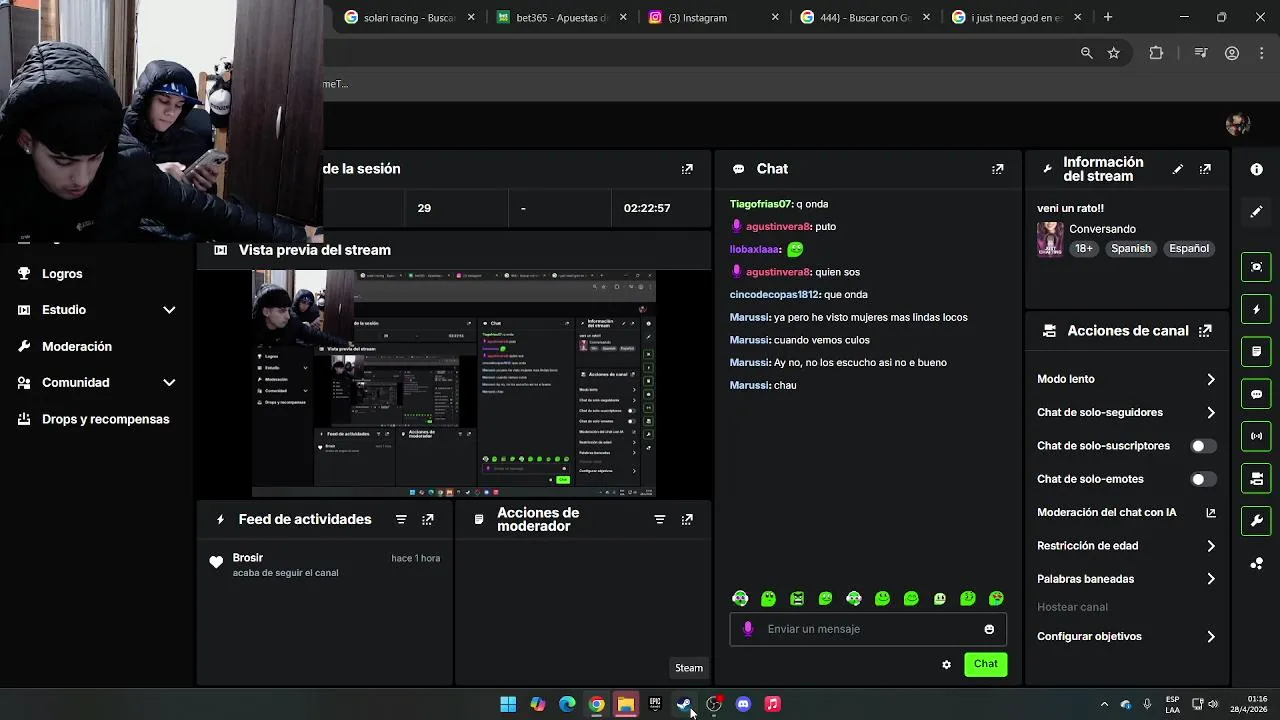Toggle the stream preview rail icon
1280x720 pixels.
coord(1257,267)
